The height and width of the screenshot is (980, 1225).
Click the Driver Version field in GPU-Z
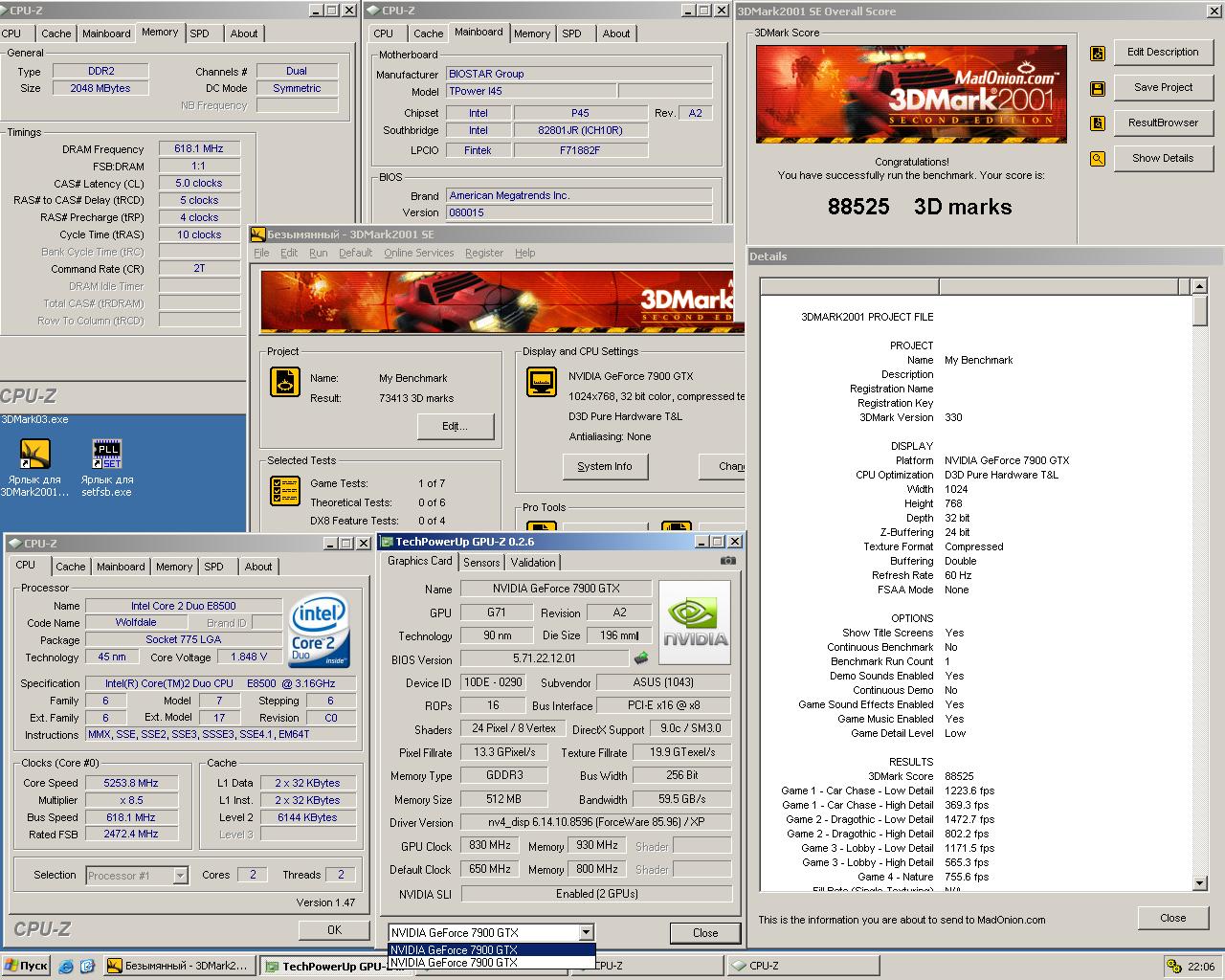click(596, 822)
